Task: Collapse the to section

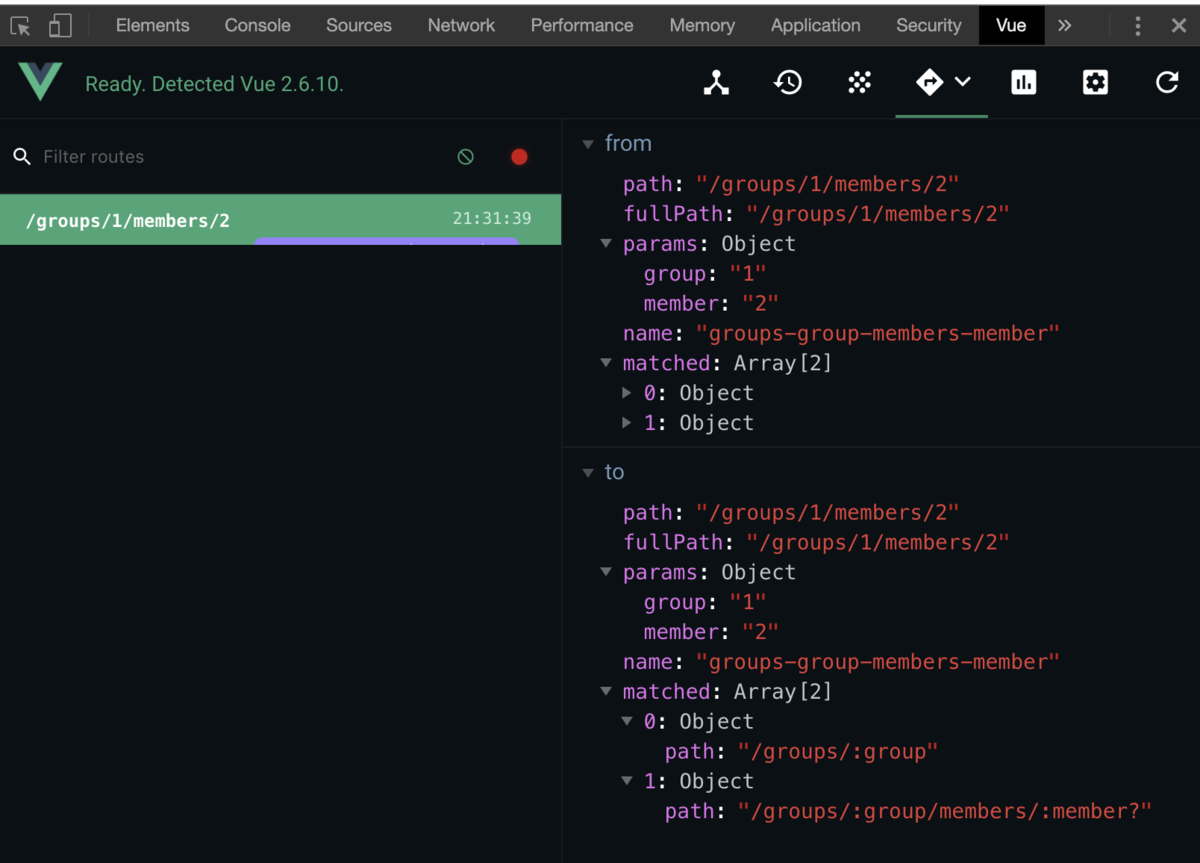Action: [x=588, y=473]
